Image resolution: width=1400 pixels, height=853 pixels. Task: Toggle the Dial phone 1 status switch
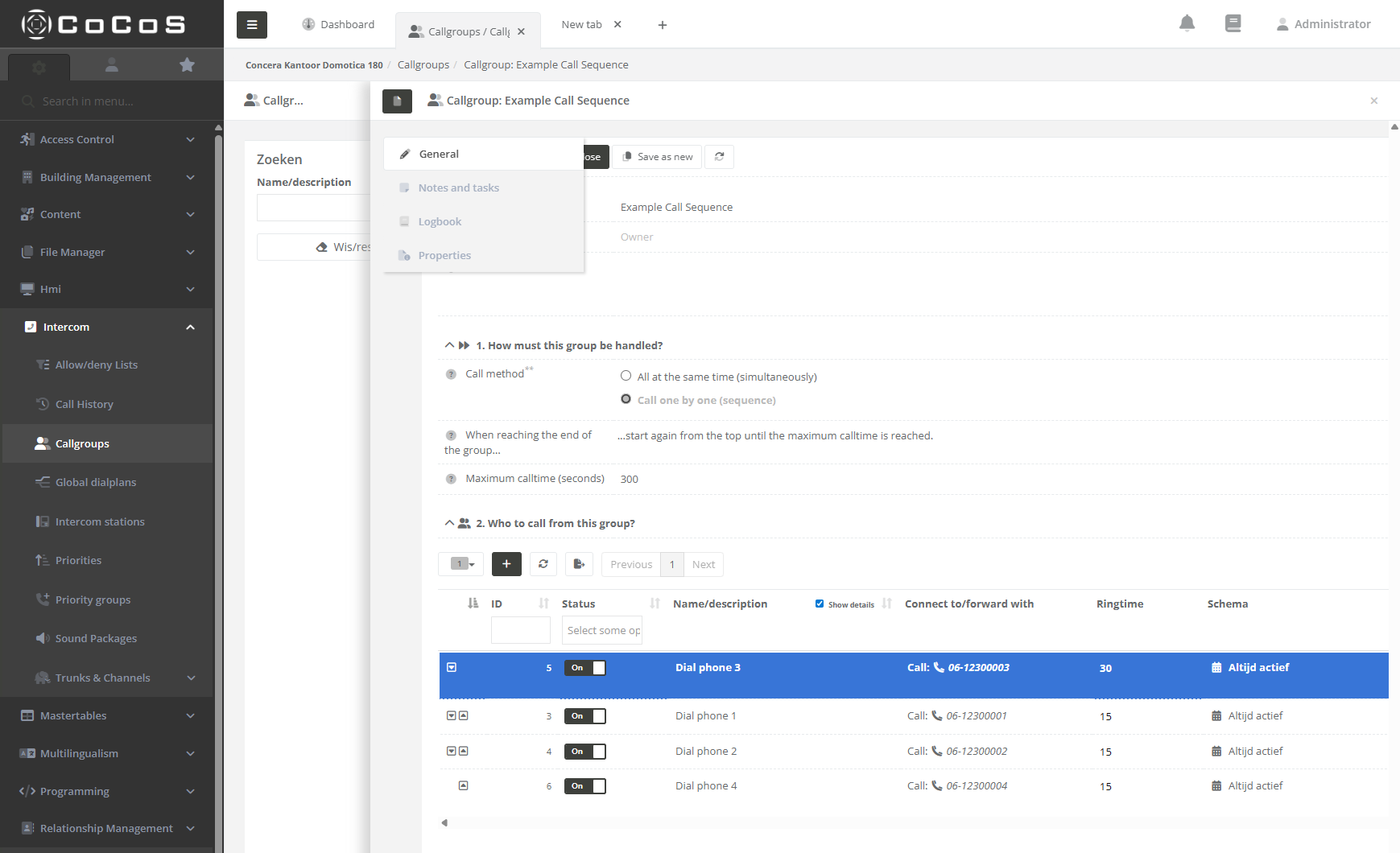[585, 716]
